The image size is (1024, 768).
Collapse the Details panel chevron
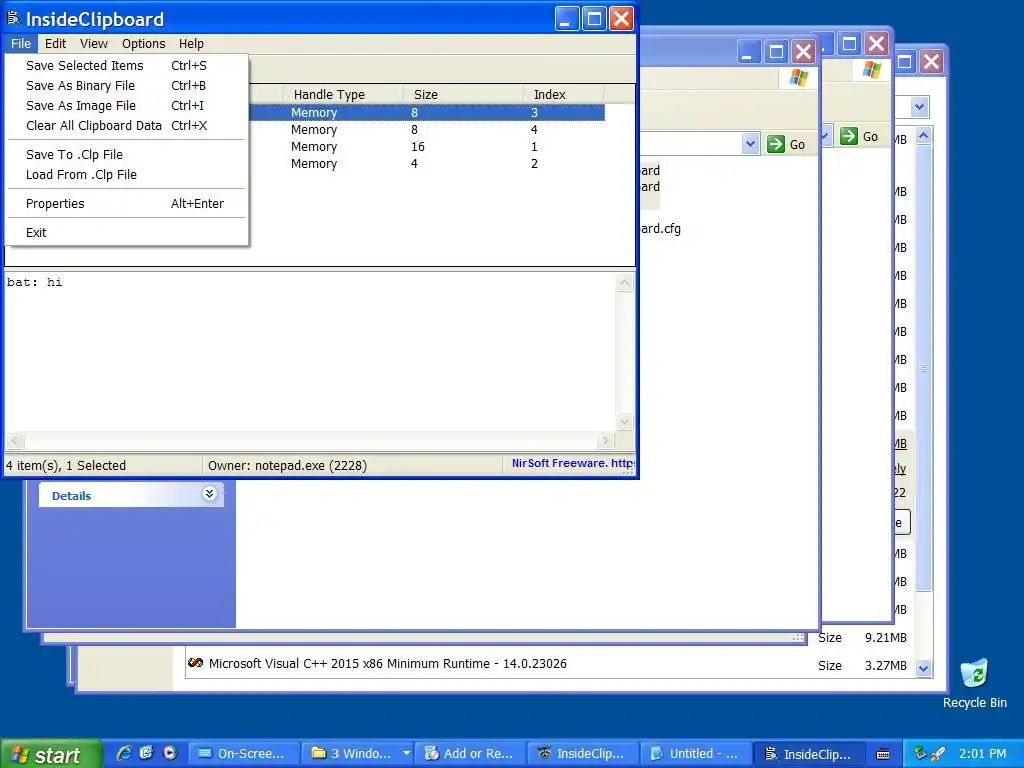point(209,494)
